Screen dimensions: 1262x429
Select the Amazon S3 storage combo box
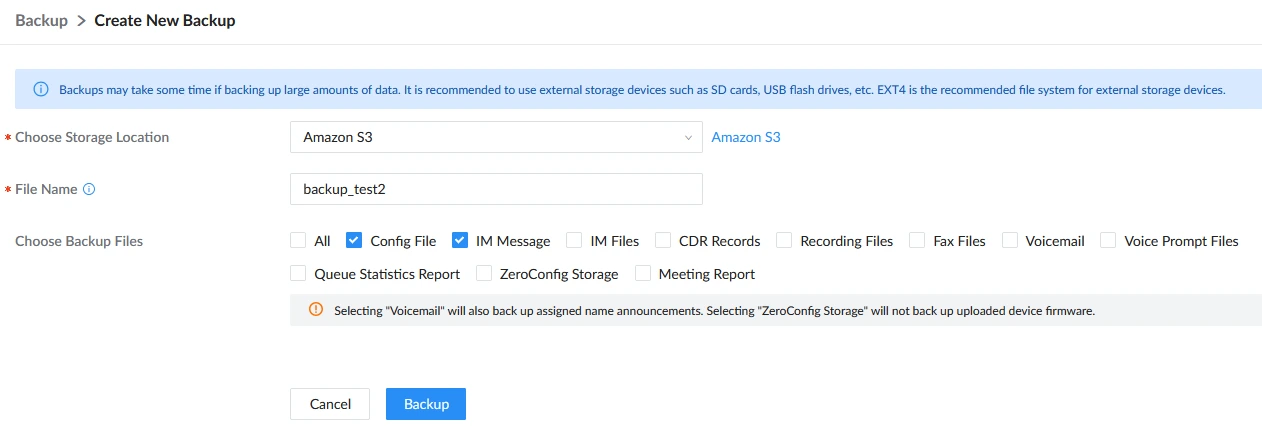[x=496, y=137]
